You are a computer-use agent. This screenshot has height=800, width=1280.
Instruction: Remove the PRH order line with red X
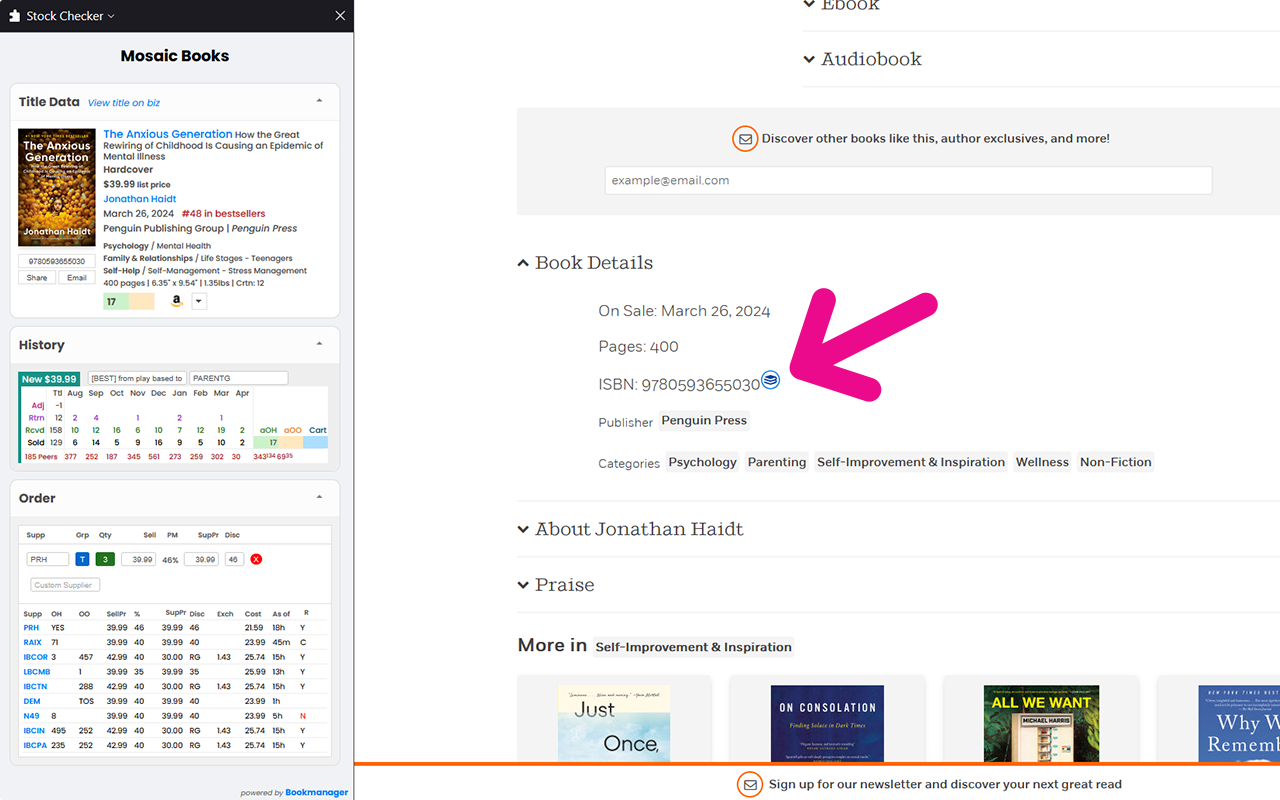click(x=256, y=559)
